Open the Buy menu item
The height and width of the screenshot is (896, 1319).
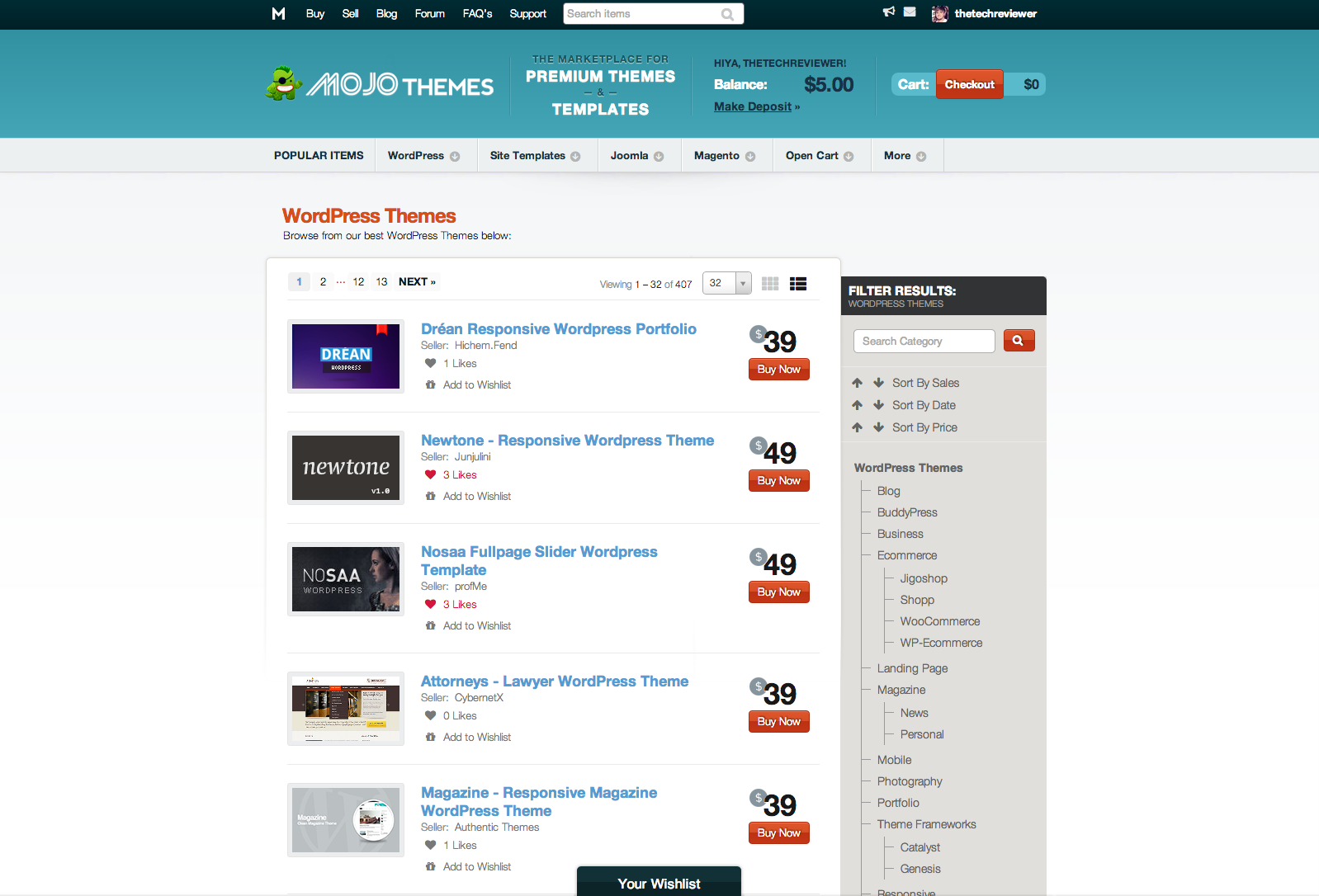tap(315, 13)
